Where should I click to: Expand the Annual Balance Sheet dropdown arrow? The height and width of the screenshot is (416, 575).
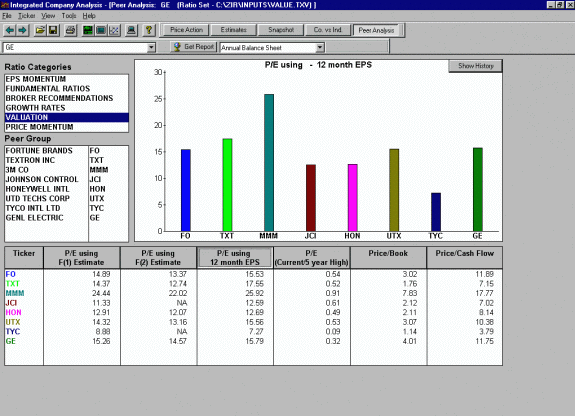[320, 47]
